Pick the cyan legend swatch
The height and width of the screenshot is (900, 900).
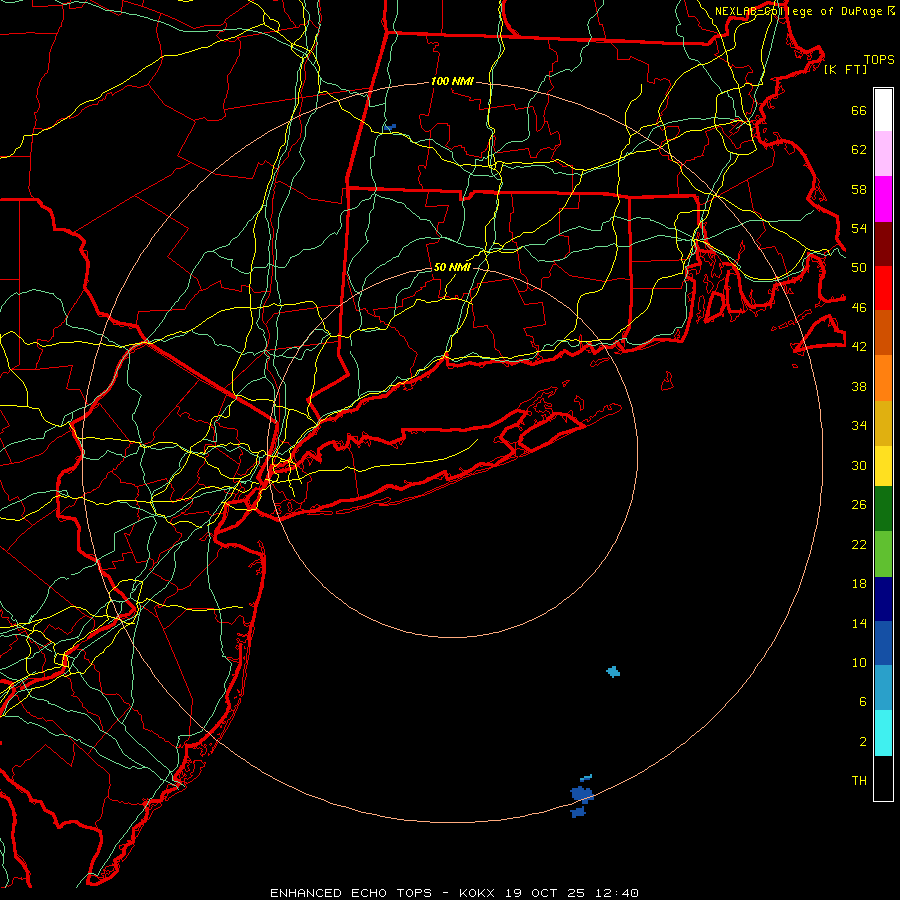[883, 733]
